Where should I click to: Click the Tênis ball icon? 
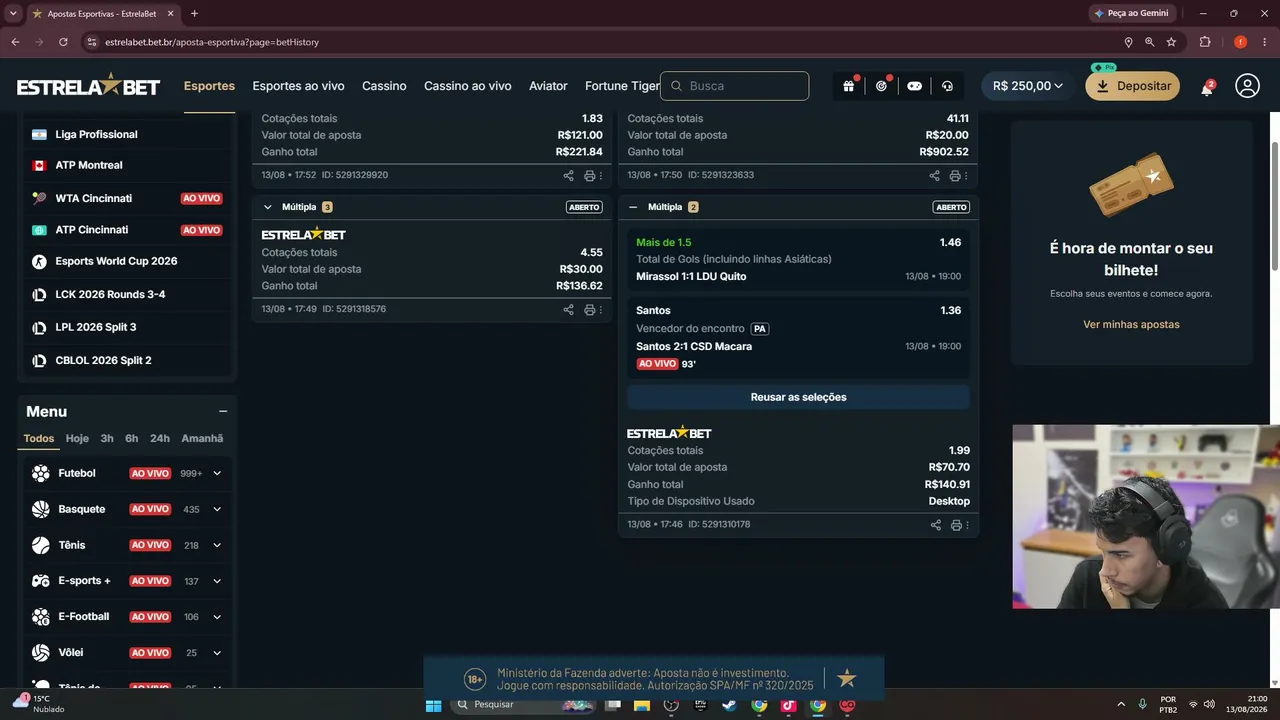tap(40, 545)
